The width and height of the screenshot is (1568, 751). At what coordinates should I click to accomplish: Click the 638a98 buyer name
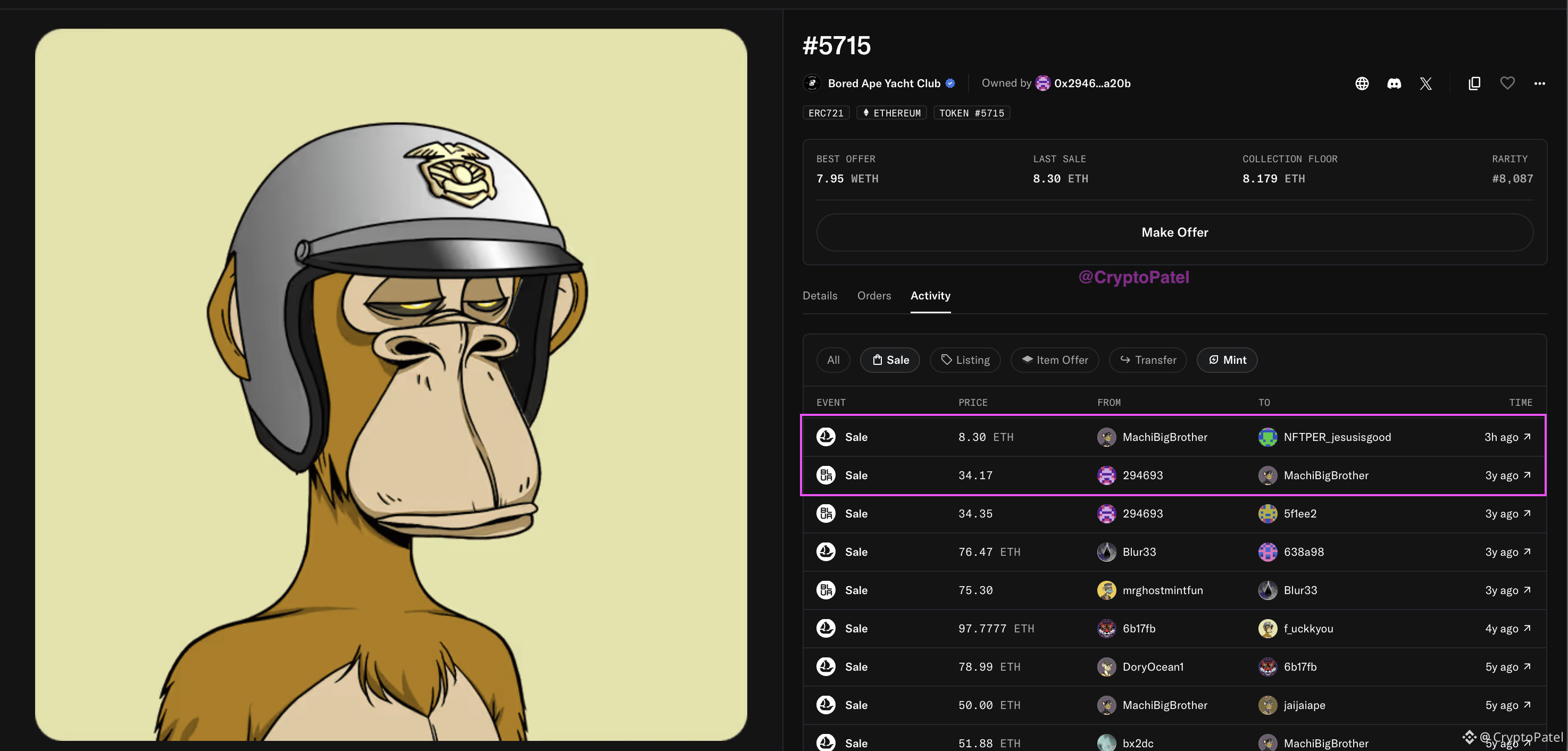pos(1304,552)
